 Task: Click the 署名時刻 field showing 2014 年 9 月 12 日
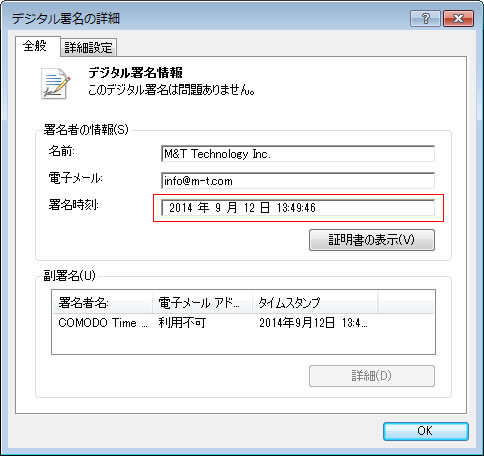(x=298, y=208)
